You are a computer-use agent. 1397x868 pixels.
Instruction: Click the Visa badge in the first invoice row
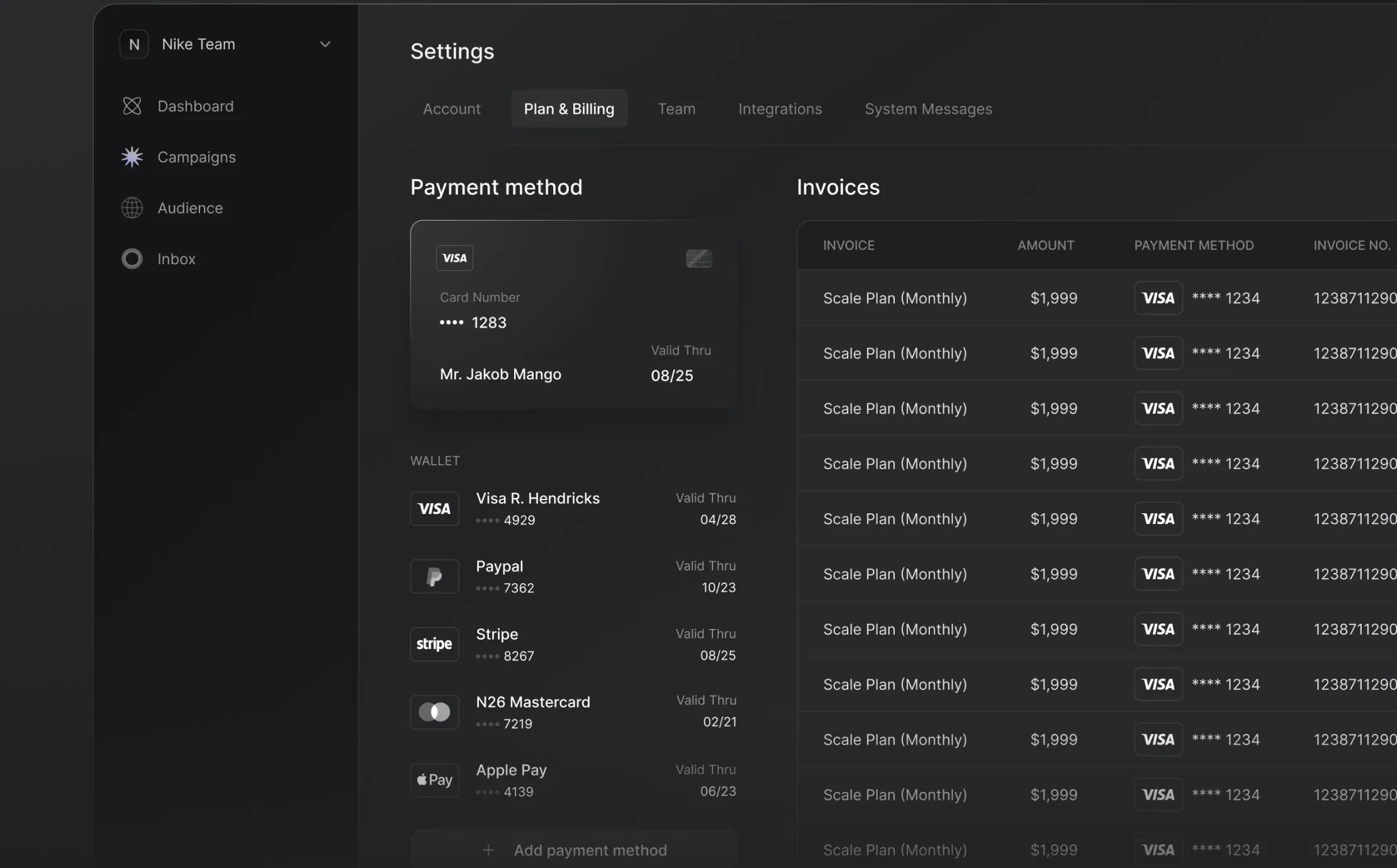[x=1159, y=298]
